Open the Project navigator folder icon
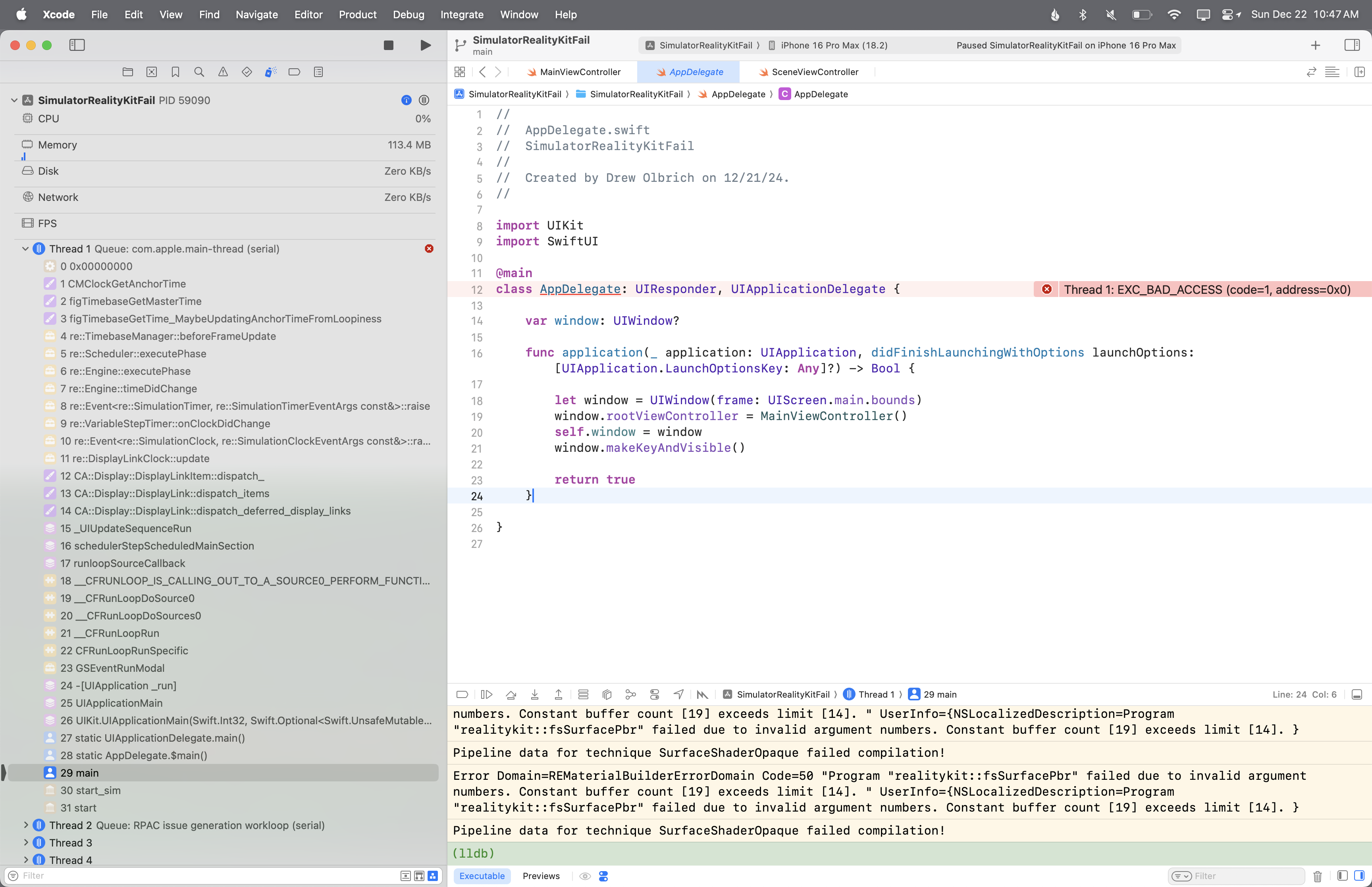 coord(128,72)
